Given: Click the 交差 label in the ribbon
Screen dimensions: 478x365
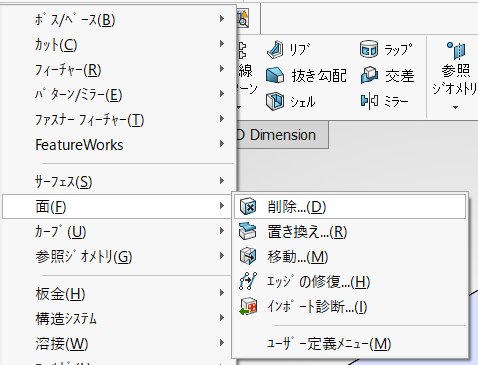Looking at the screenshot, I should [x=400, y=76].
